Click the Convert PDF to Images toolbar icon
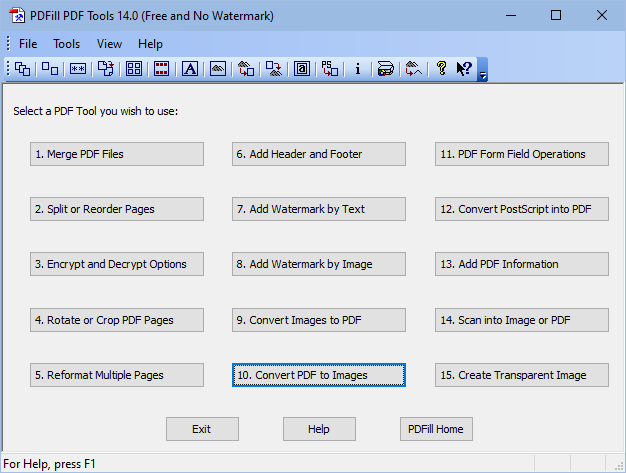The height and width of the screenshot is (473, 626). tap(274, 69)
